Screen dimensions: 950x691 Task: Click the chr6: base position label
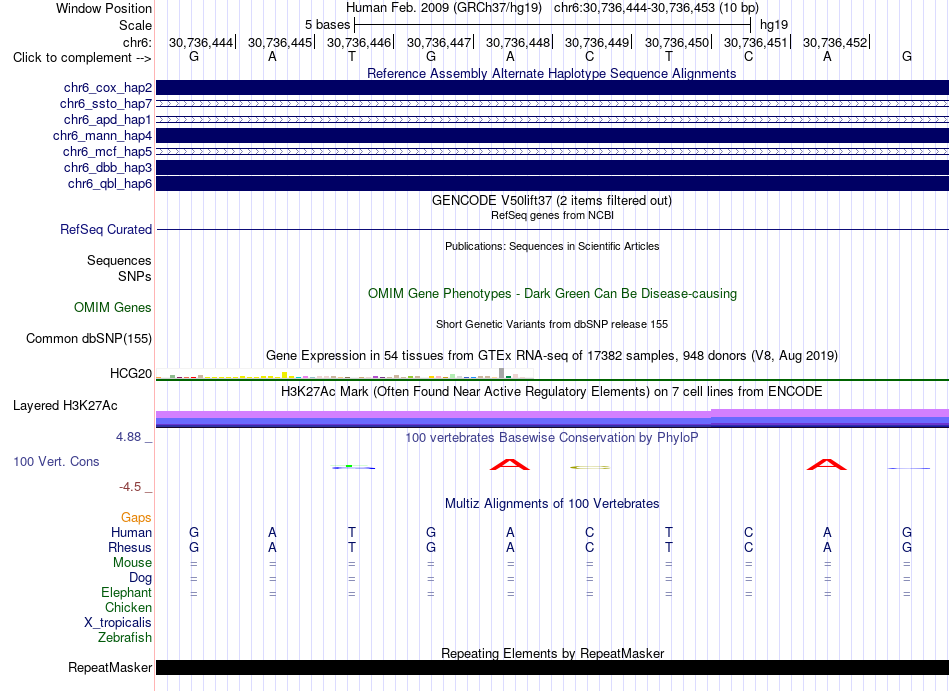click(x=138, y=42)
